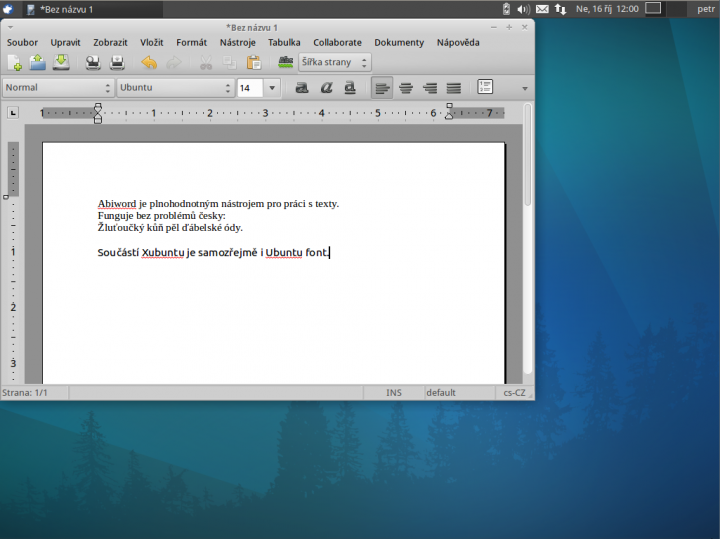Screen dimensions: 720x539
Task: Click the volume icon in the panel
Action: 523,9
